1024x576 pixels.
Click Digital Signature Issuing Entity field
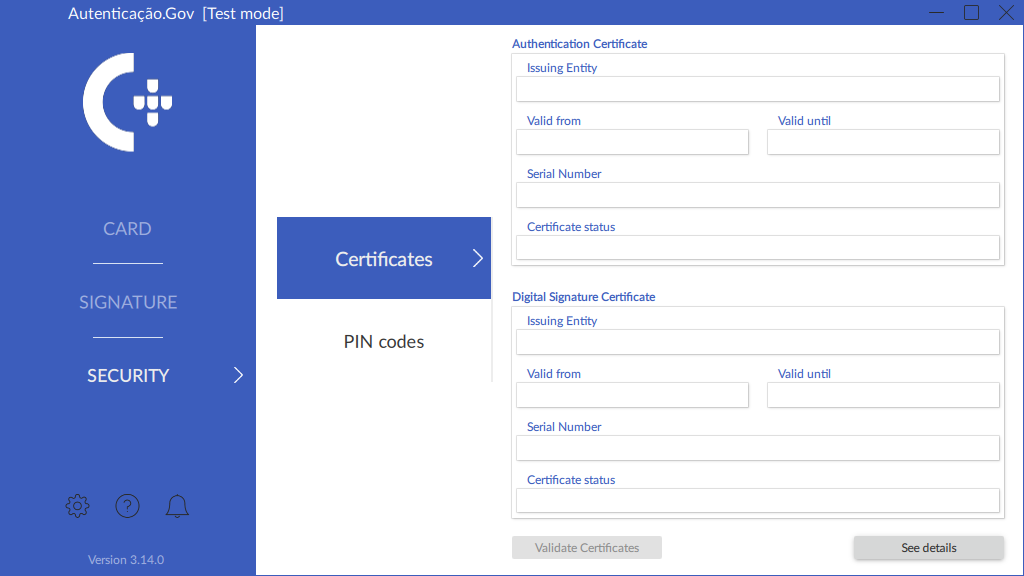(x=757, y=342)
